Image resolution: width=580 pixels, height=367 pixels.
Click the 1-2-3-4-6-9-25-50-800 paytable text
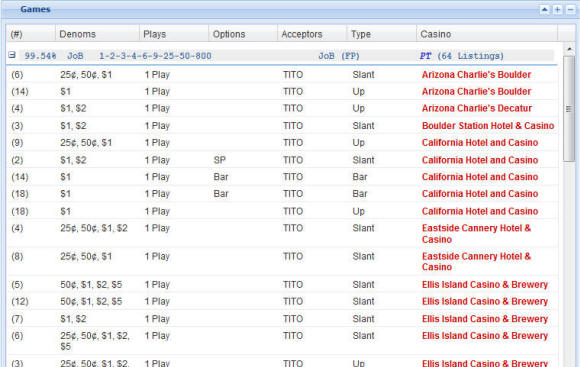tap(155, 56)
